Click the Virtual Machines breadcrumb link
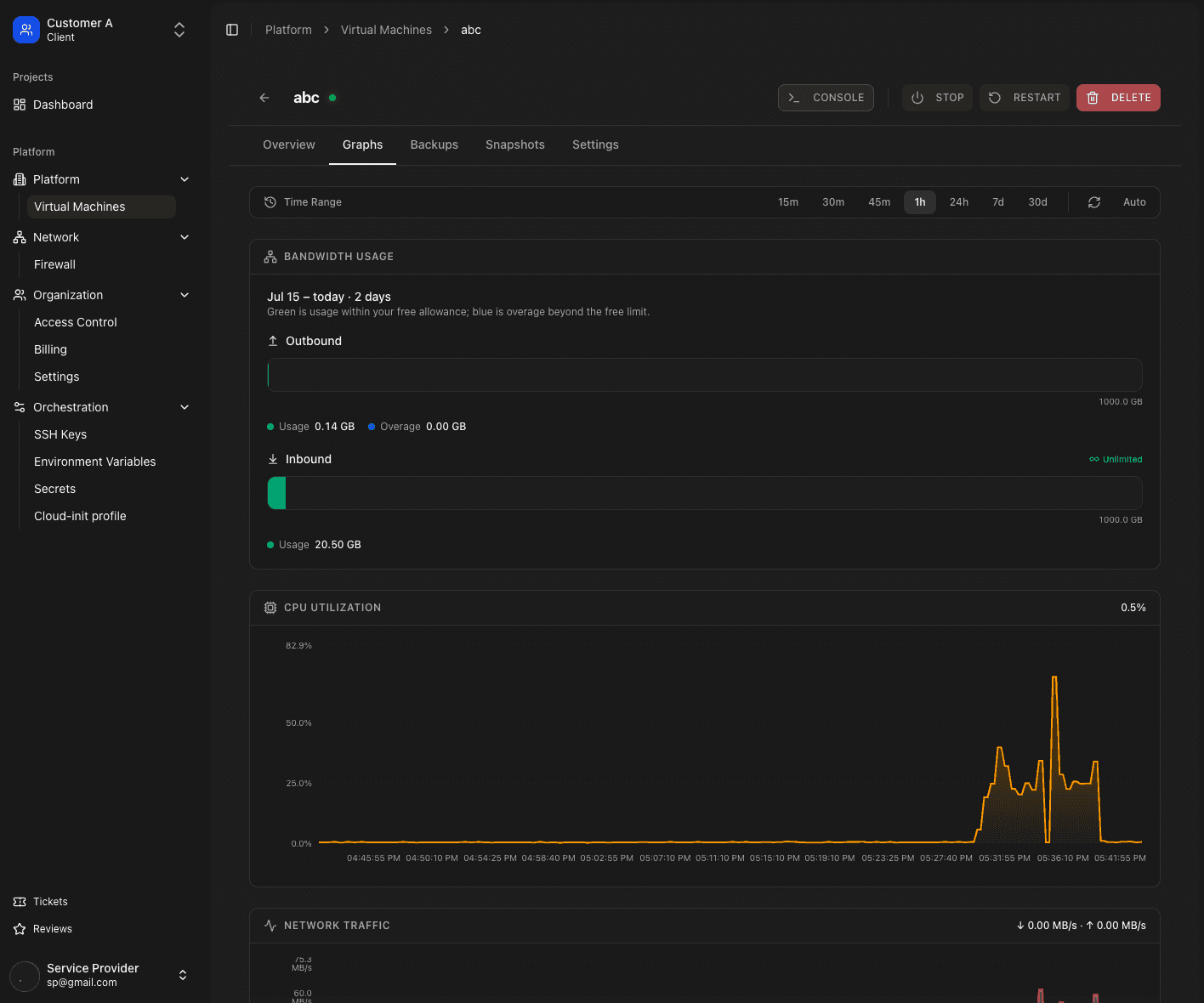This screenshot has height=1003, width=1204. pos(386,30)
